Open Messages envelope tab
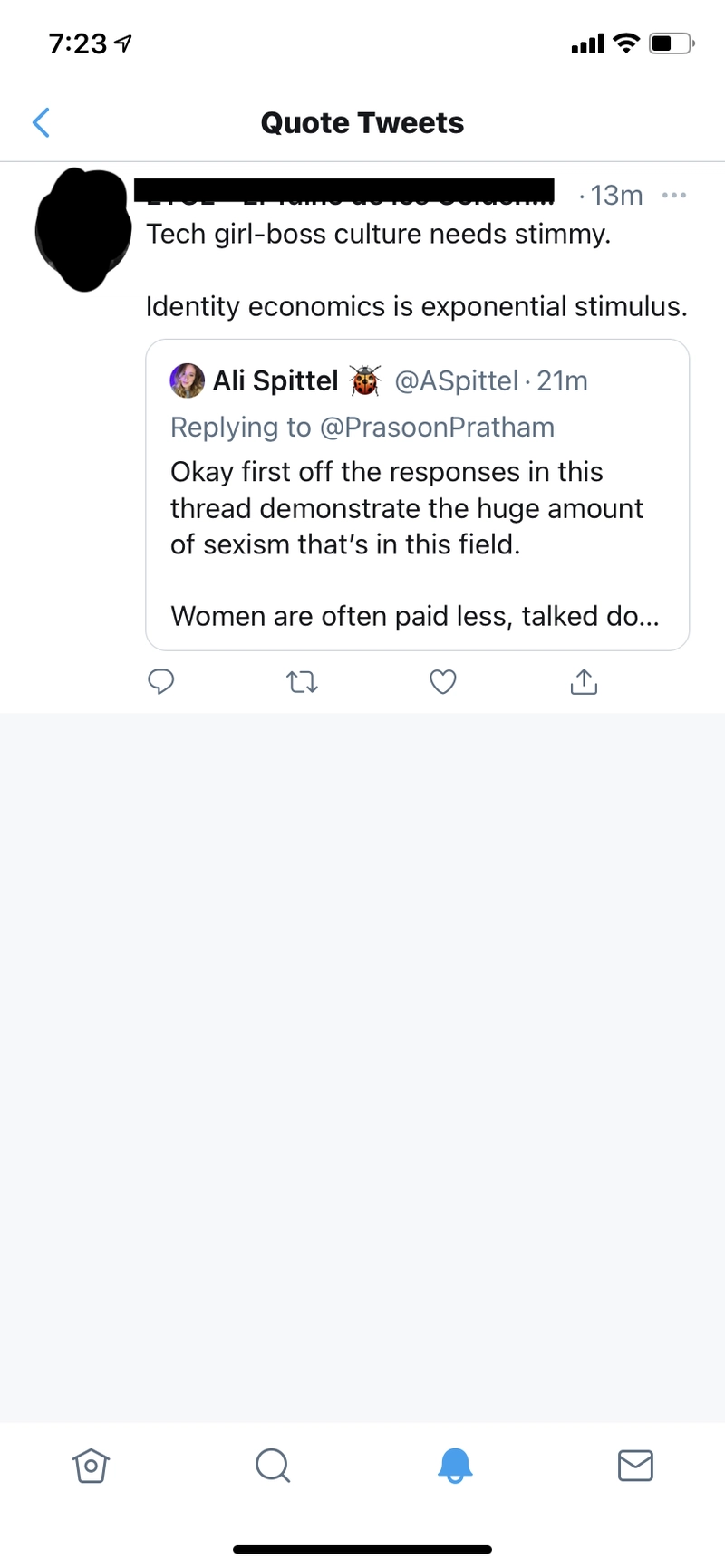Viewport: 725px width, 1568px height. point(635,1465)
